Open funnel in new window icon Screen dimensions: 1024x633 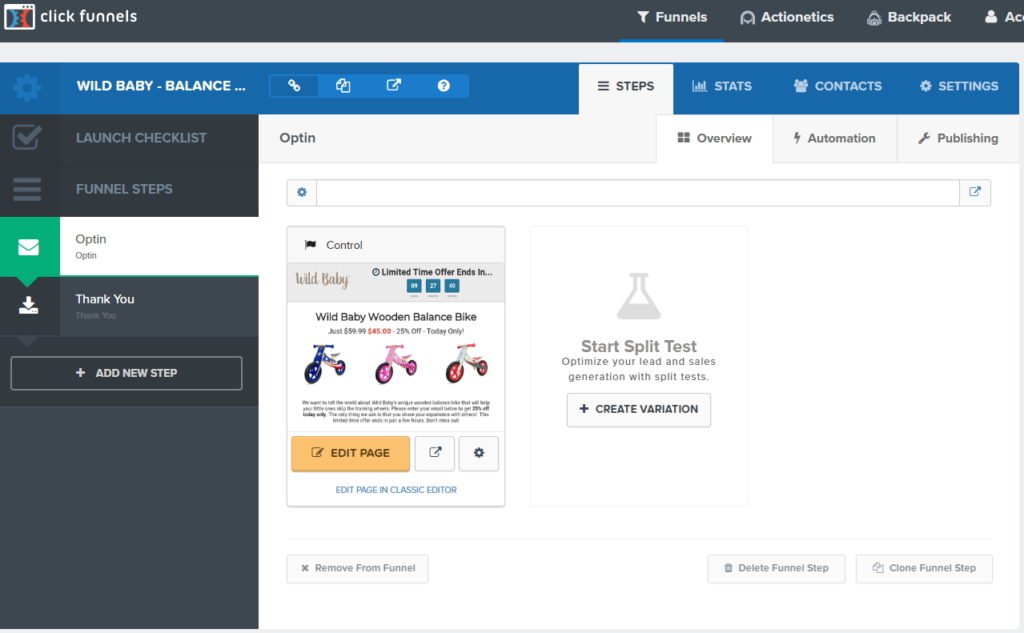pos(393,86)
